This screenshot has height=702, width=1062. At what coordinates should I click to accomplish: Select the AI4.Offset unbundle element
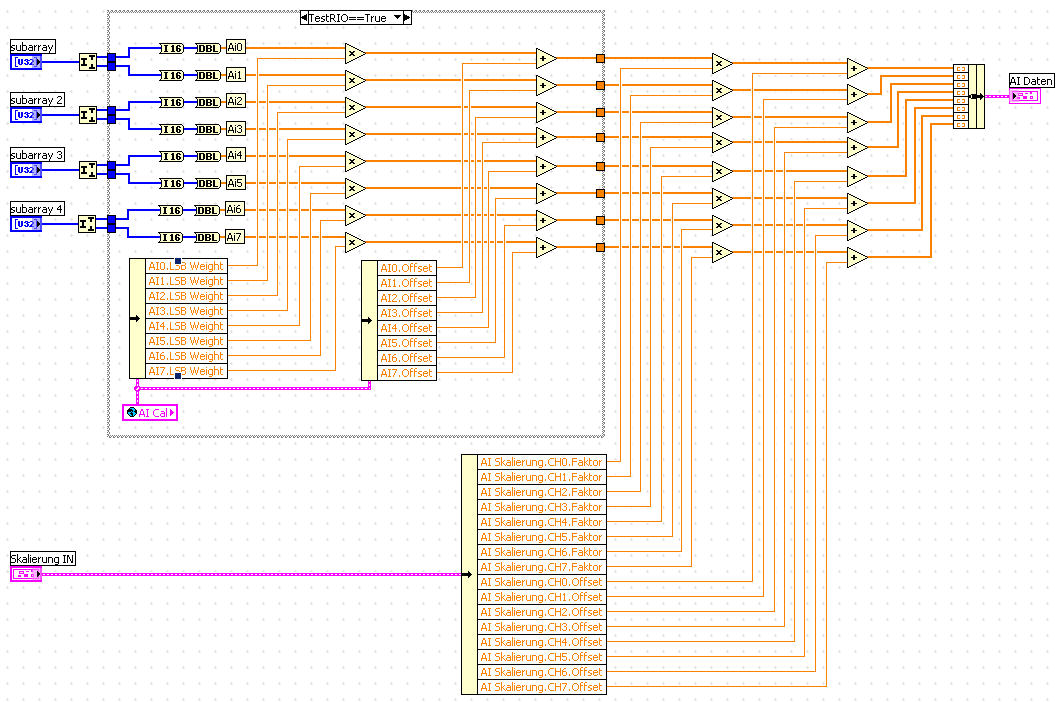406,328
